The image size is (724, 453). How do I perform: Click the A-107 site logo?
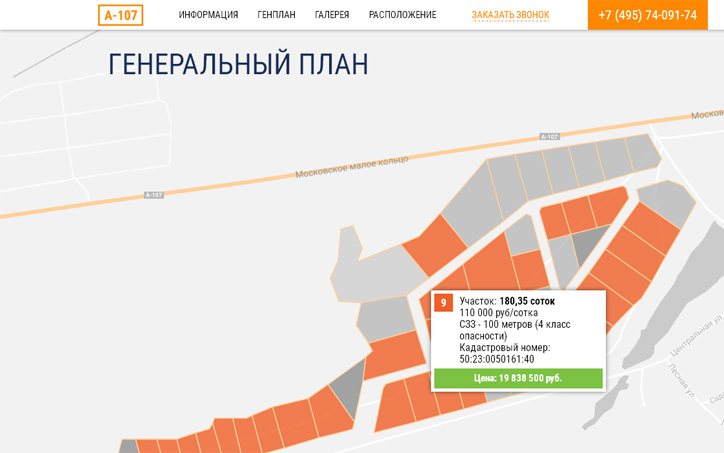120,15
